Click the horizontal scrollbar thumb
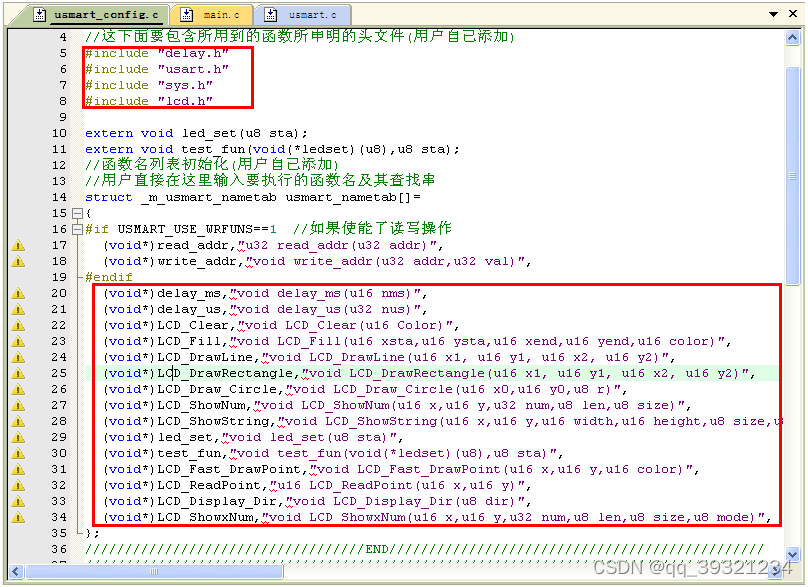 (154, 571)
